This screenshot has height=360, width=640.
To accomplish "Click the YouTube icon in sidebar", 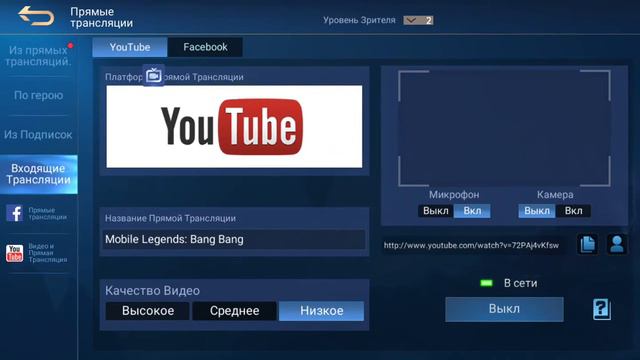I will click(14, 253).
